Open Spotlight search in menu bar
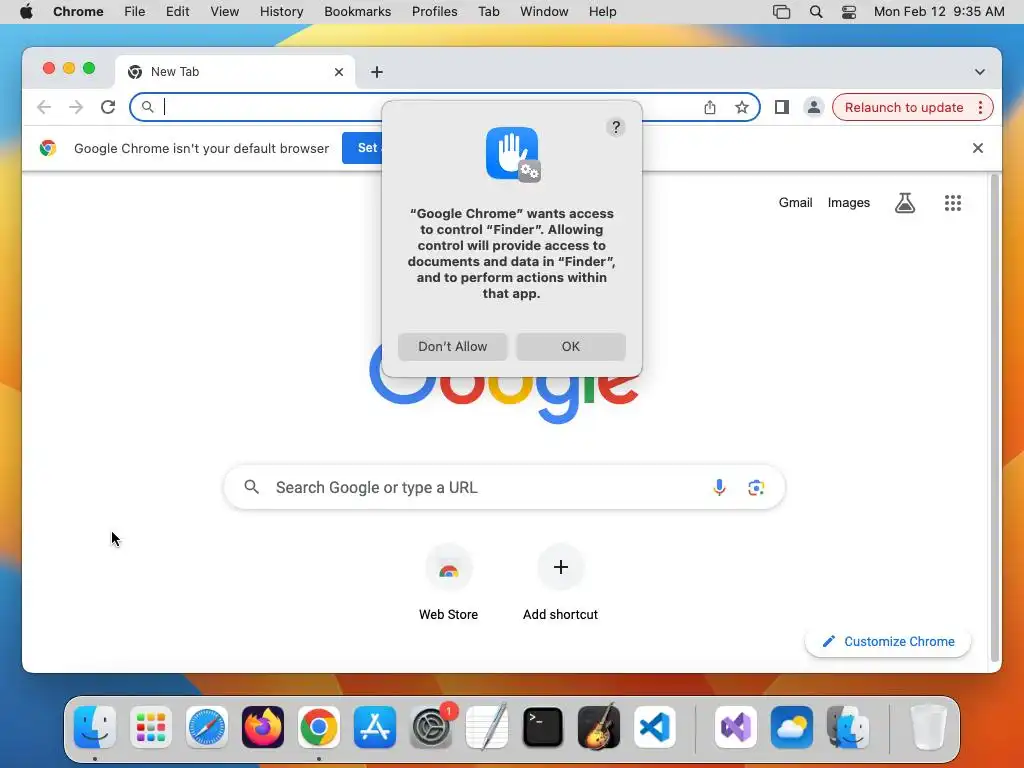1024x768 pixels. pos(816,12)
